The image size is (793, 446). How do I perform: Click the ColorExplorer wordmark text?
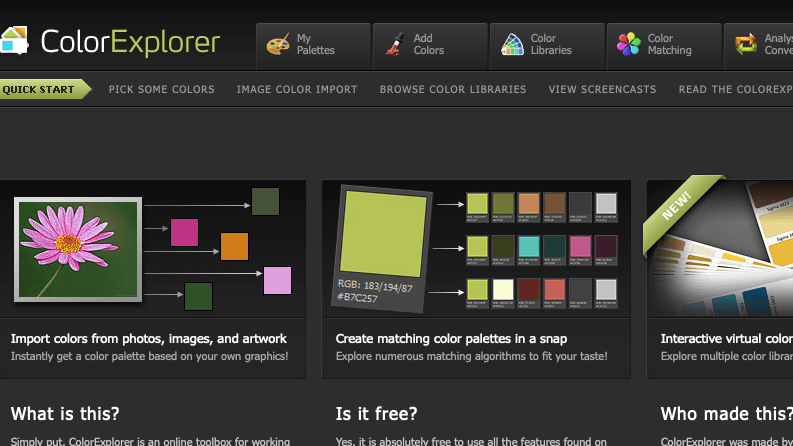130,42
